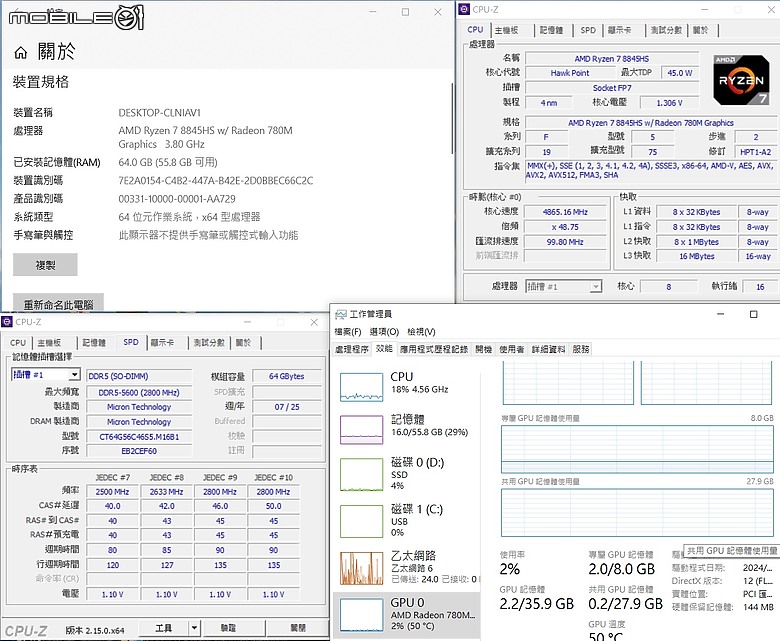
Task: Click the 關閉 button in CPU-Z
Action: [298, 628]
